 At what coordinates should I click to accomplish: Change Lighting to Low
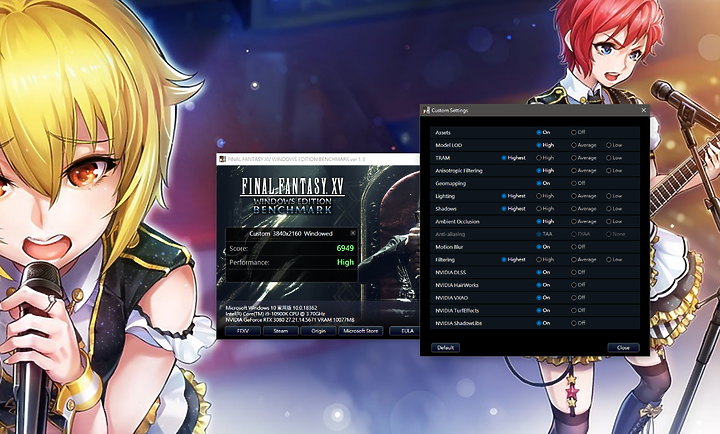[614, 196]
